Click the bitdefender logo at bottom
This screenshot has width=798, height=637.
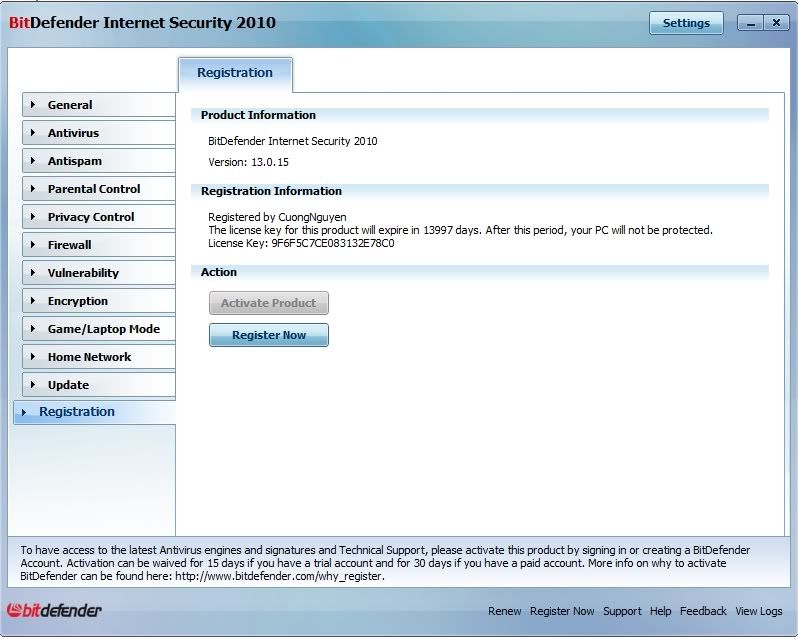54,610
